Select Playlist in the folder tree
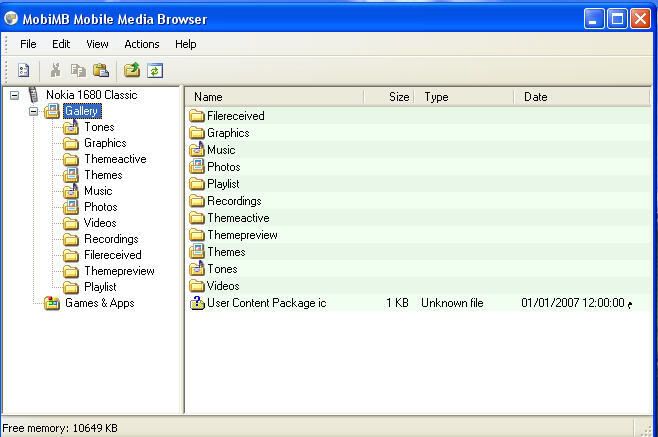 [100, 287]
